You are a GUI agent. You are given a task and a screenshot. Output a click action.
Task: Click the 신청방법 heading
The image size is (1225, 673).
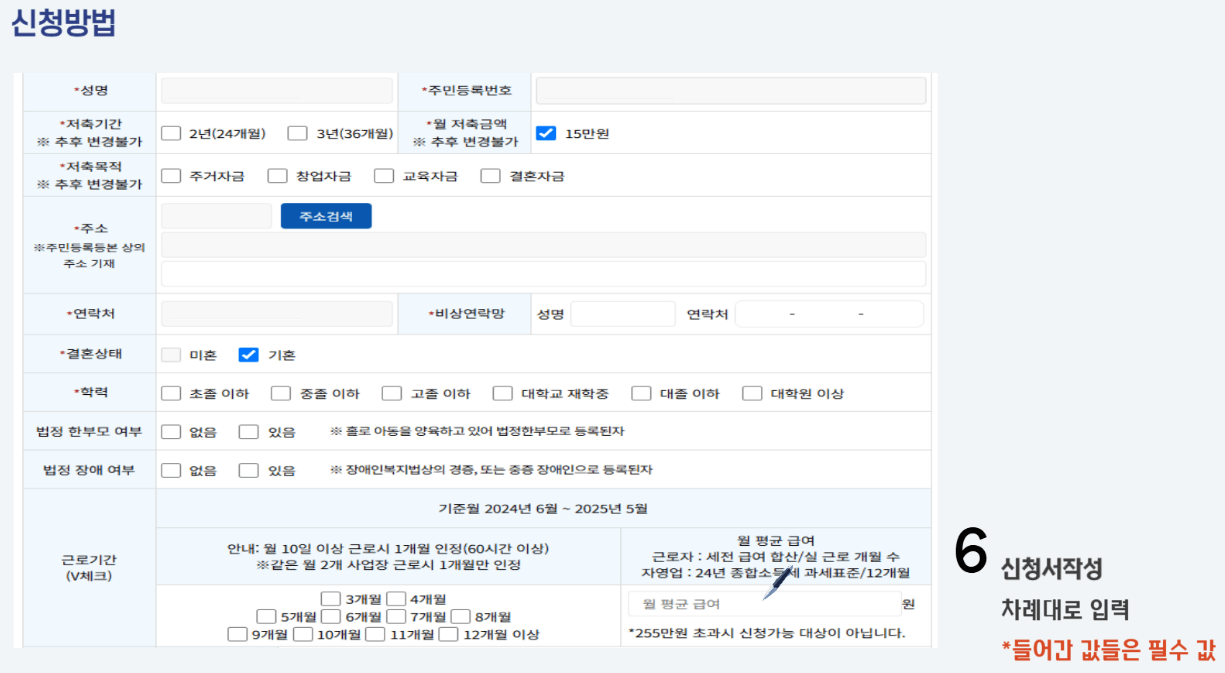[64, 24]
